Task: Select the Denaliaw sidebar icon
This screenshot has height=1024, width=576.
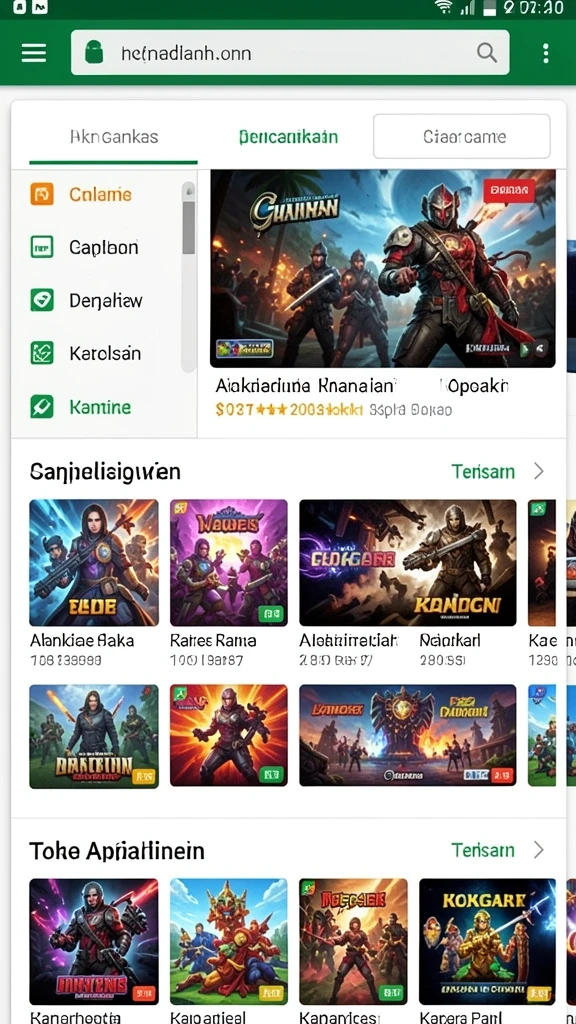Action: point(42,300)
